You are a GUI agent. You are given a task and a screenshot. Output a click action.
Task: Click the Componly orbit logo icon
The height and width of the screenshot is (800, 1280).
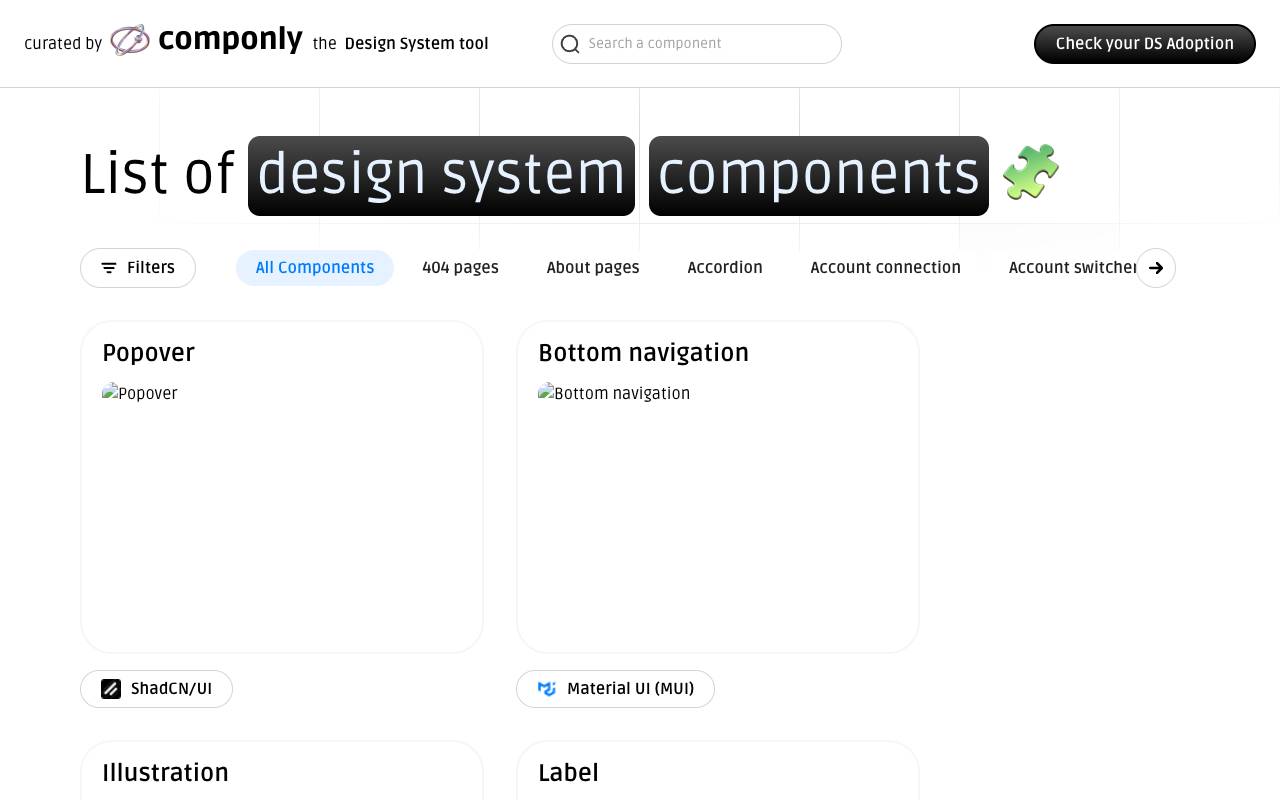[x=130, y=40]
